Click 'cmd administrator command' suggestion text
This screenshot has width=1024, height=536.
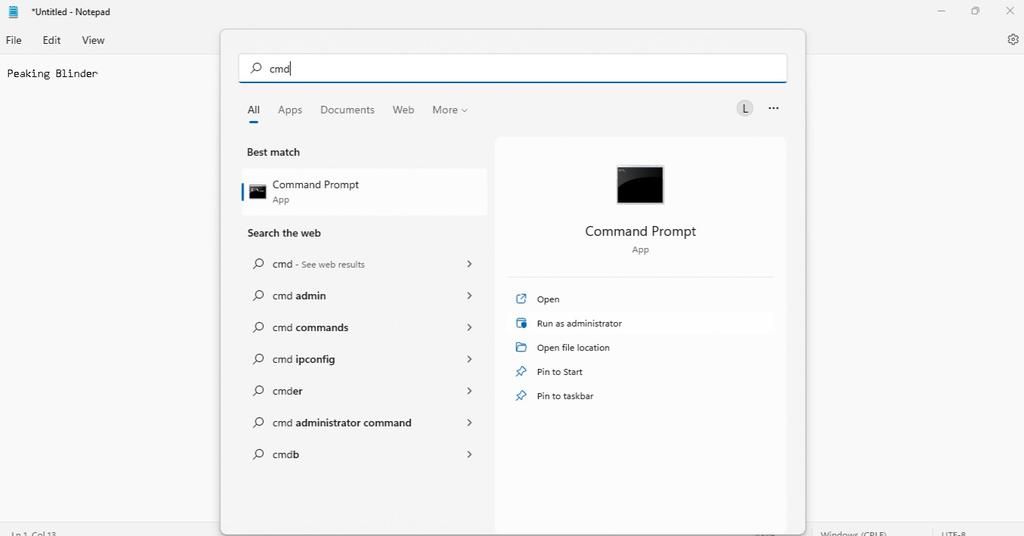[x=342, y=422]
